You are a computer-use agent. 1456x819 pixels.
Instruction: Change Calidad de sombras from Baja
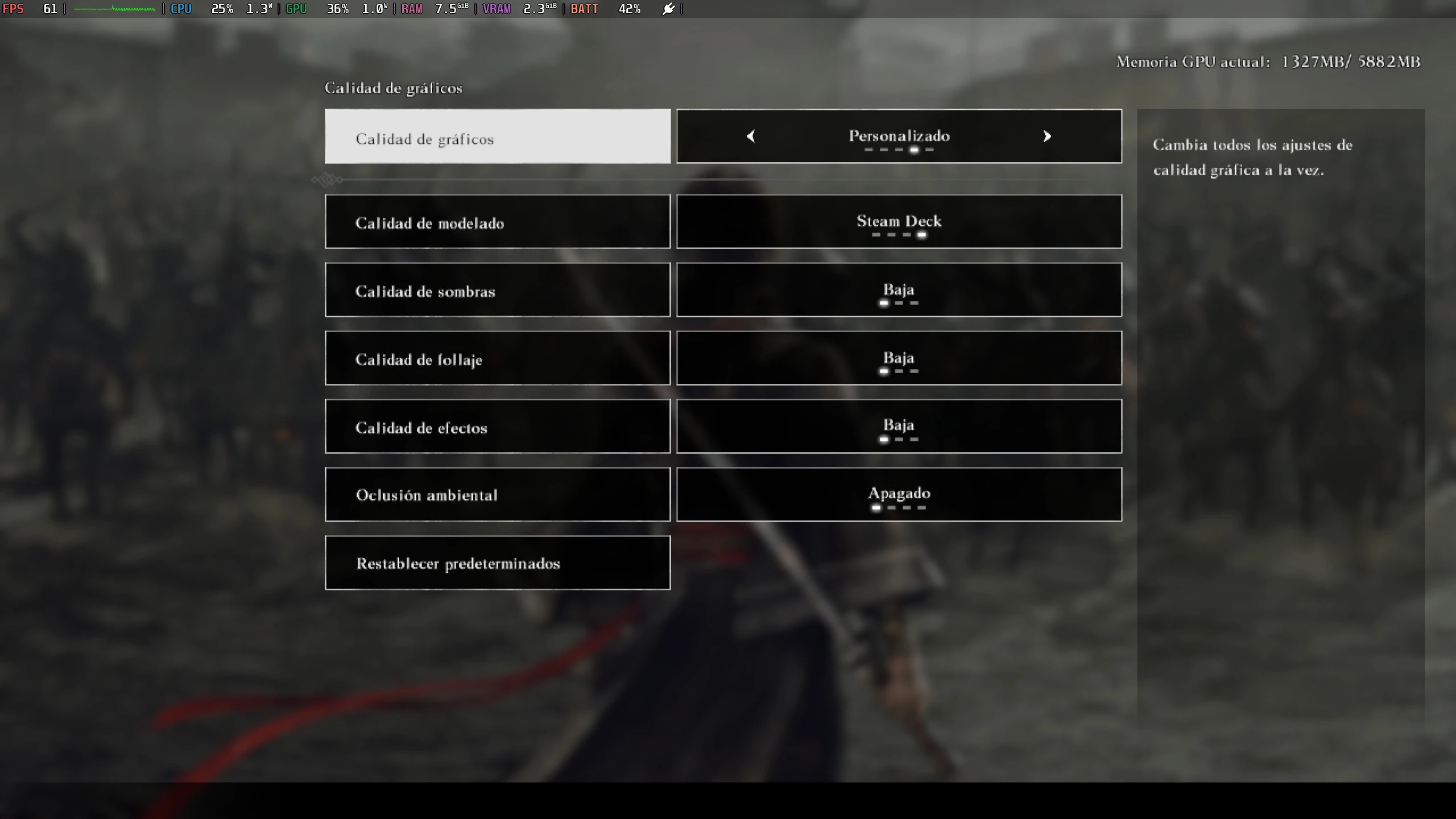pyautogui.click(x=898, y=290)
